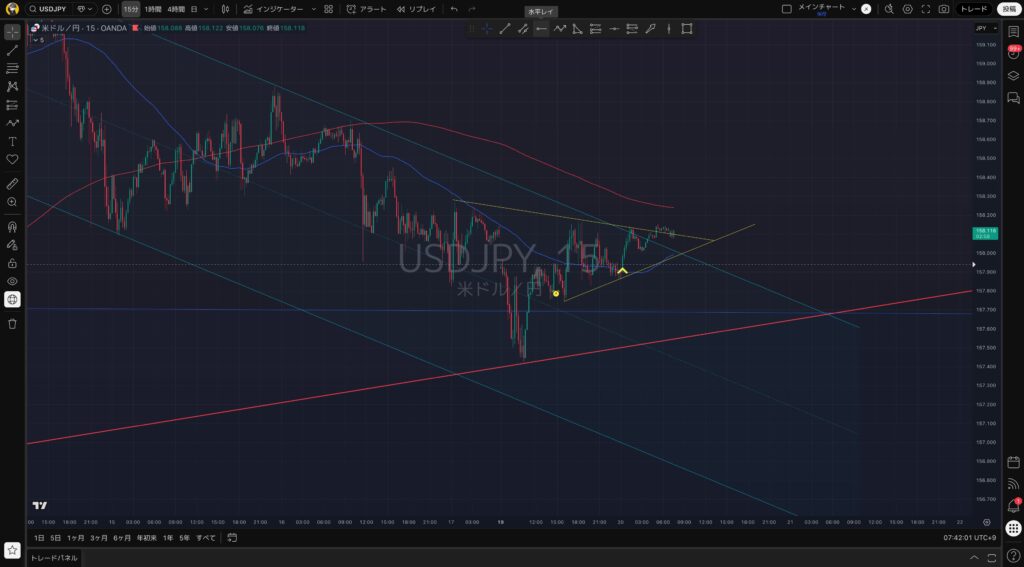The height and width of the screenshot is (567, 1024).
Task: Select the 日 daily timeframe button
Action: point(194,9)
